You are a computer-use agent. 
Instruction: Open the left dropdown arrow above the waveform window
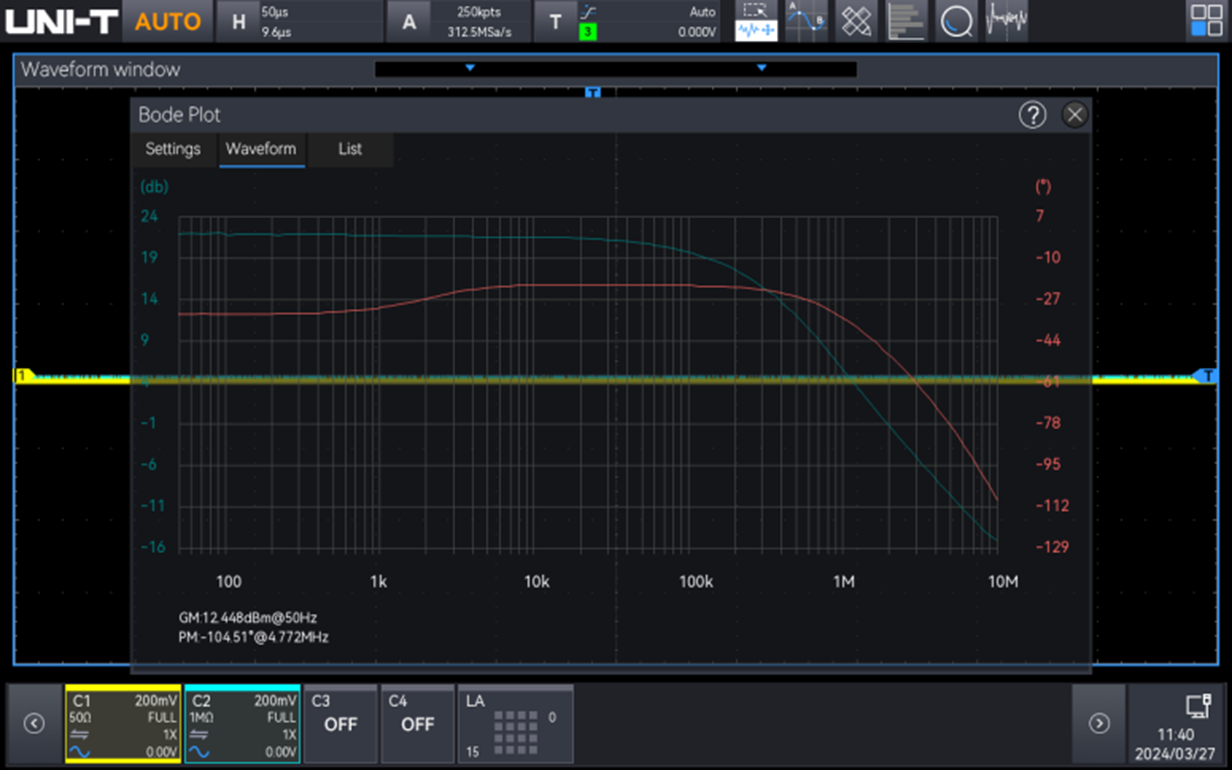pyautogui.click(x=470, y=69)
